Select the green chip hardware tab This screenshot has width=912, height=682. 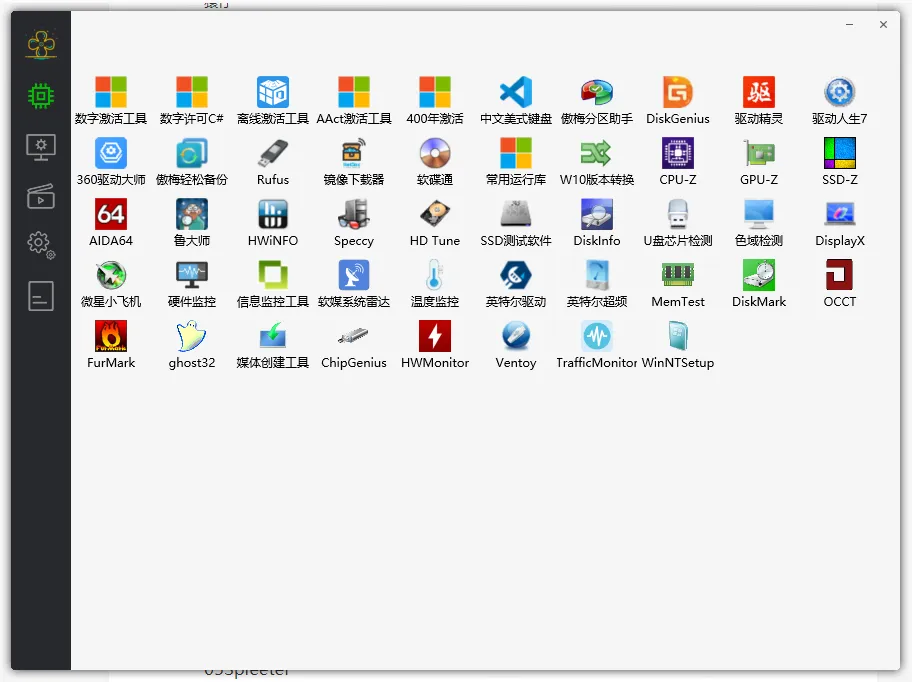click(x=41, y=96)
